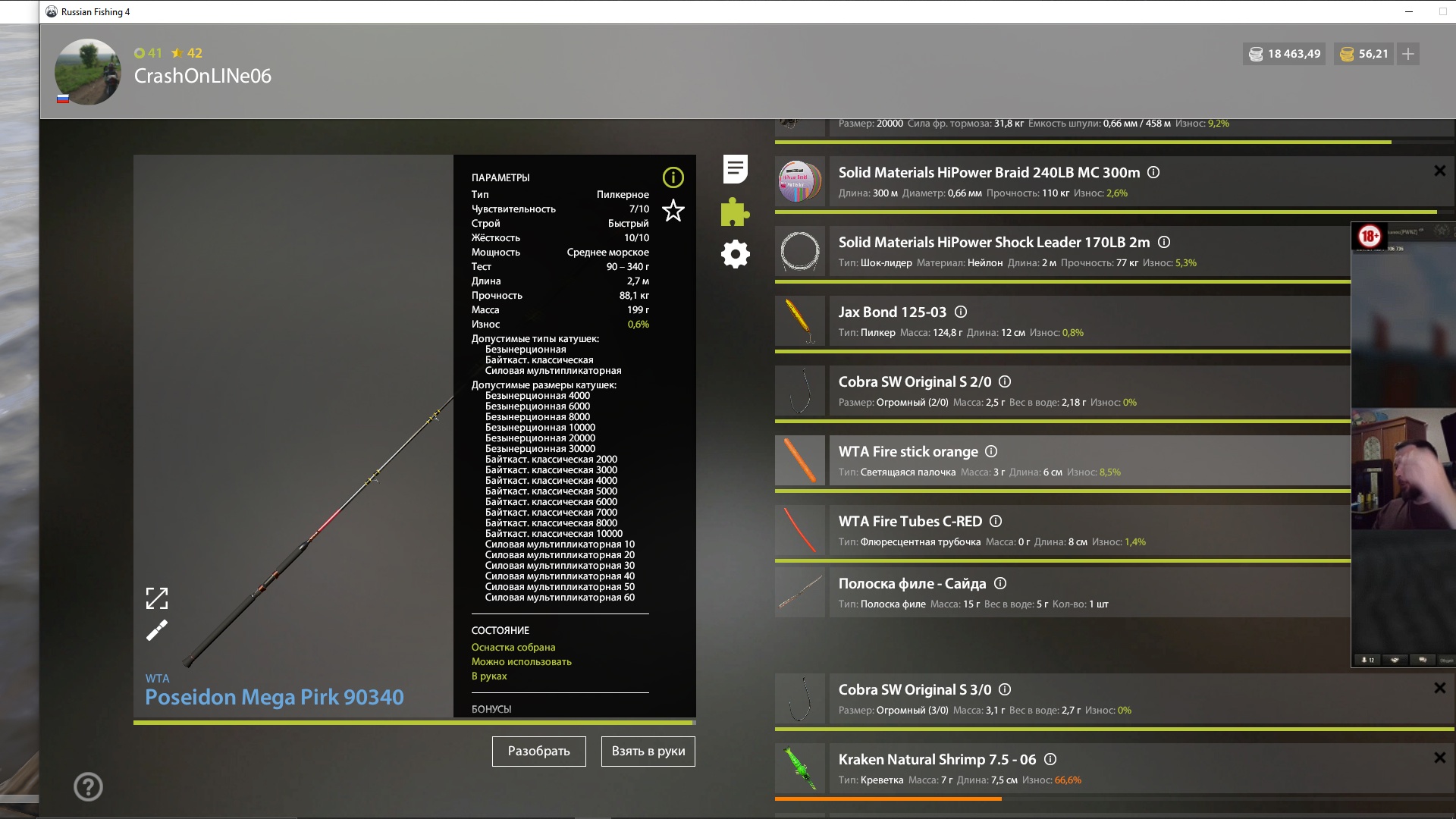
Task: Click the Kraken shrimp wear 66,6% value
Action: point(1068,780)
